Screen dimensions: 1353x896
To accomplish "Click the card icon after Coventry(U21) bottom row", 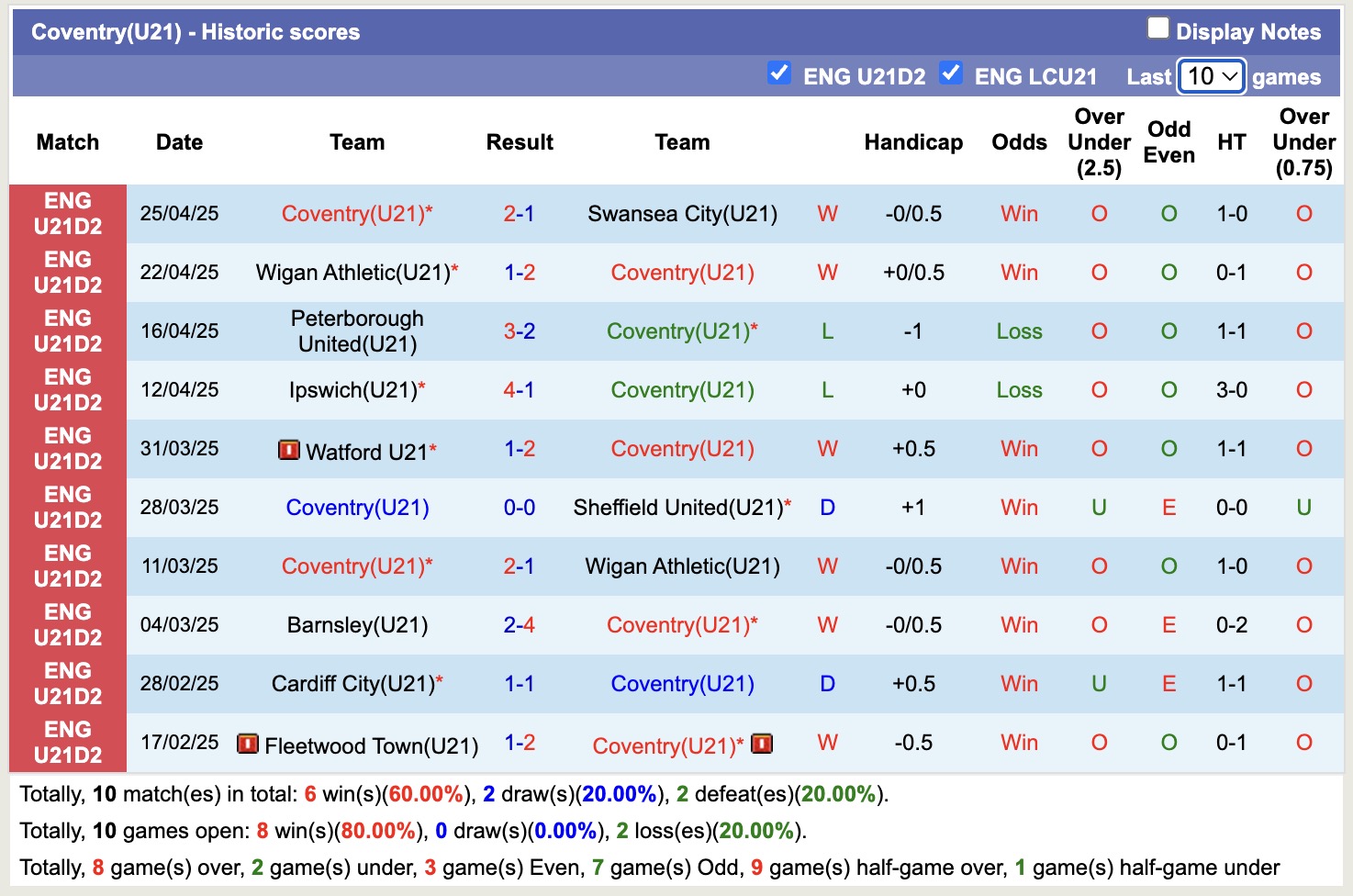I will [x=764, y=744].
